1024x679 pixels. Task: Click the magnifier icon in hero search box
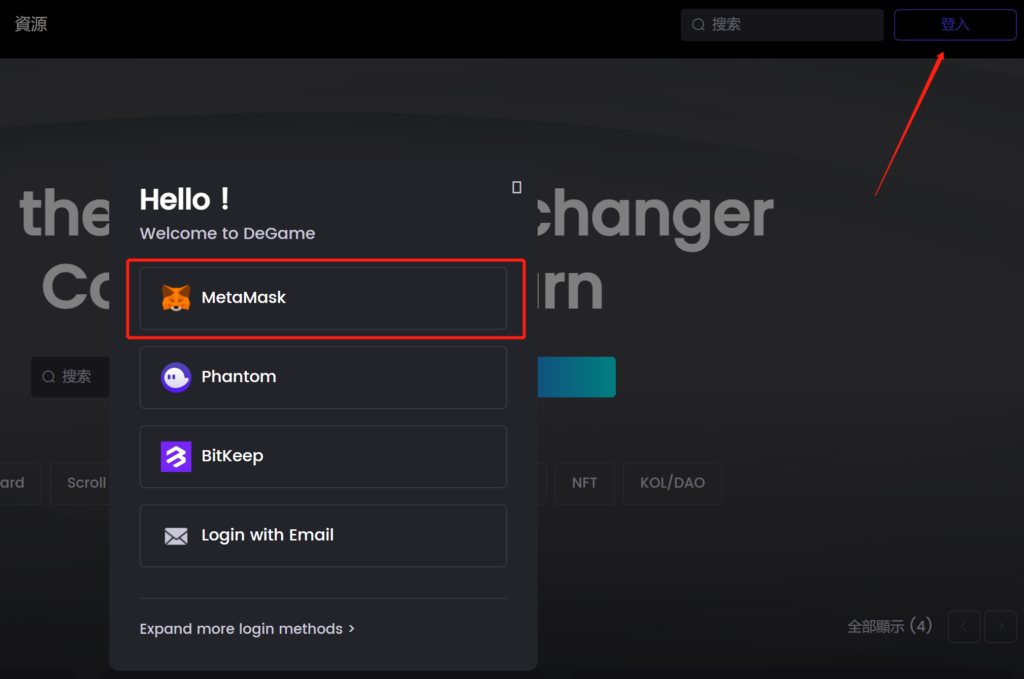(x=48, y=377)
